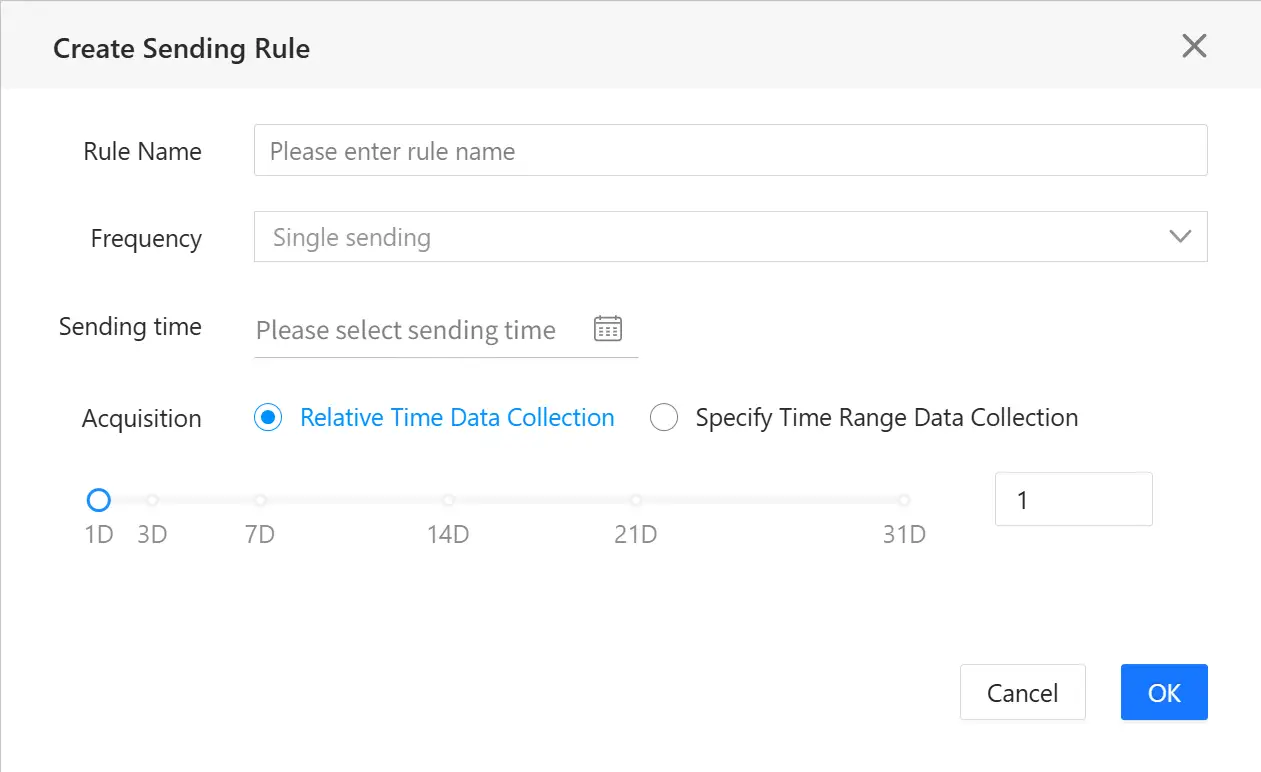Select the Relative Time Data Collection radio button

pyautogui.click(x=268, y=418)
